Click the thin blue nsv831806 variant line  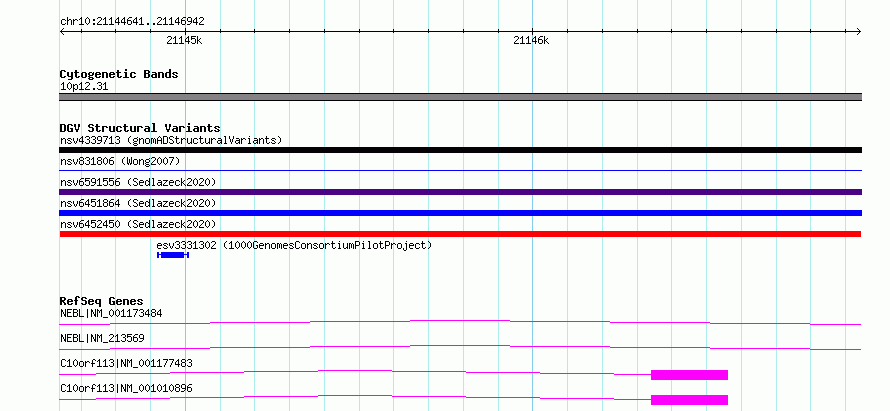click(460, 170)
